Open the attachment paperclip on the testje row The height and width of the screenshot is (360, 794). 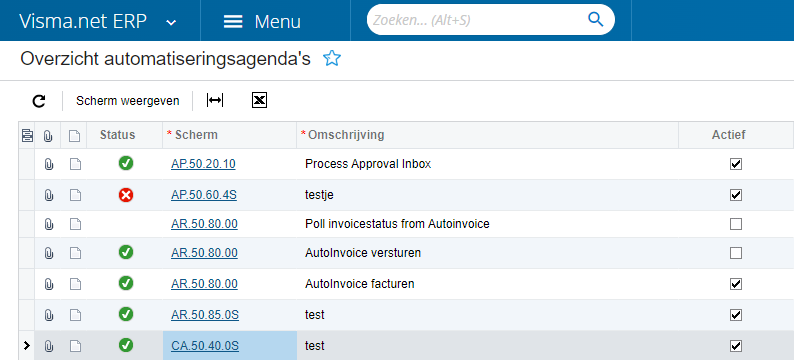[x=49, y=195]
